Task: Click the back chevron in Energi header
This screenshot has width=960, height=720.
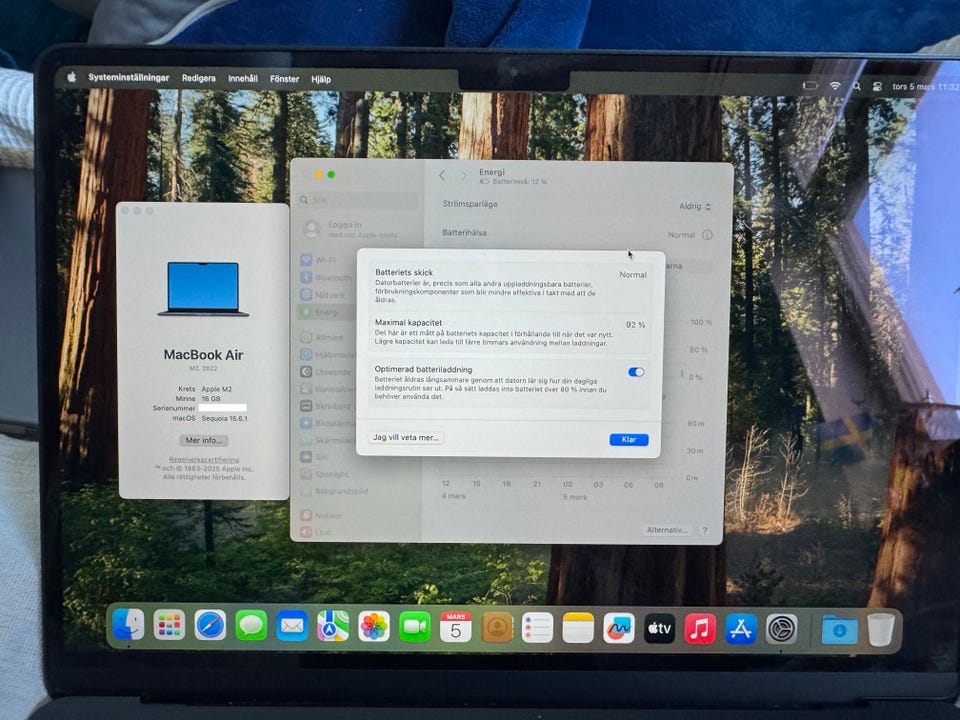Action: tap(442, 175)
